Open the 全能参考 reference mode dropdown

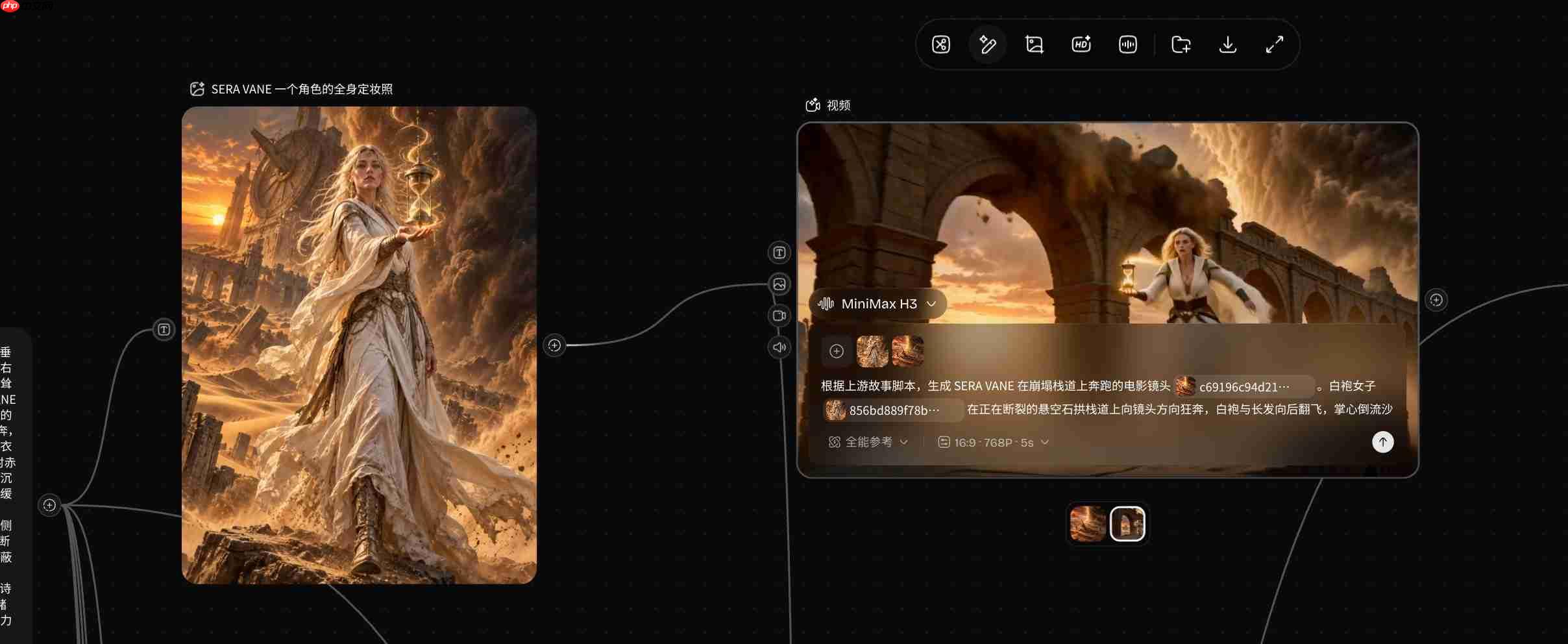coord(868,442)
